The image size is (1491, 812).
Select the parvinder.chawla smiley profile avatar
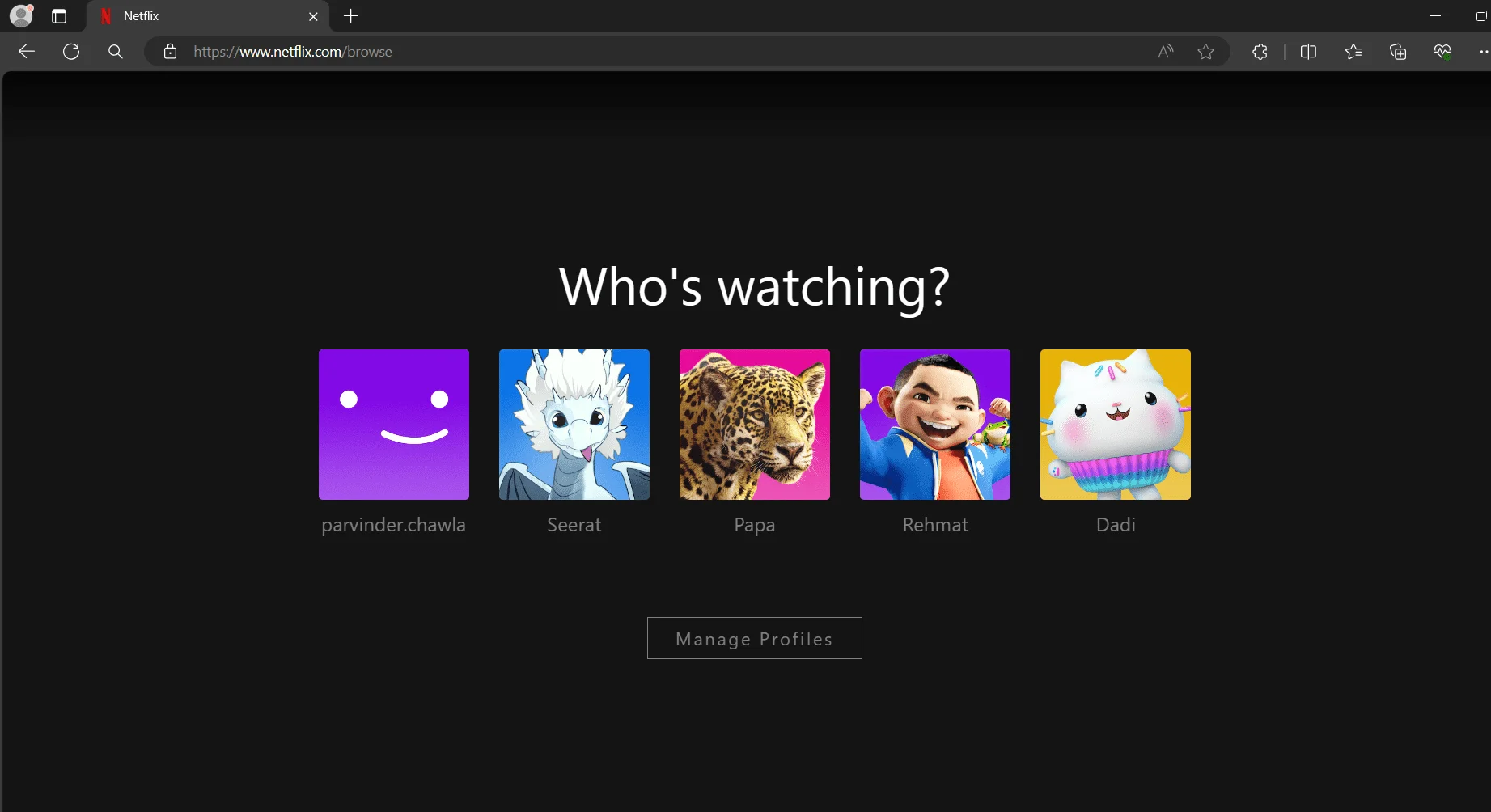[x=394, y=425]
